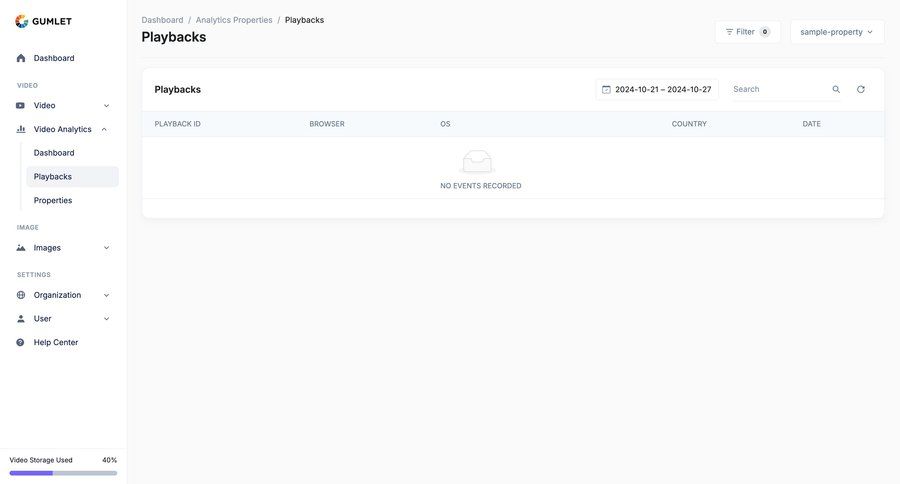Click the User person icon
The image size is (900, 484).
(21, 319)
